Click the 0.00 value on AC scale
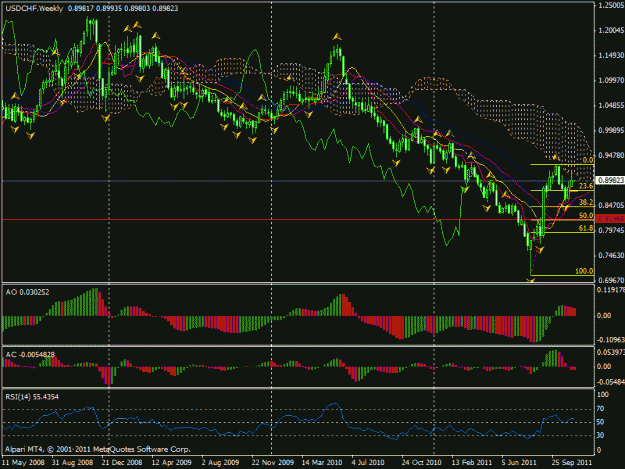625x469 pixels. tap(604, 366)
